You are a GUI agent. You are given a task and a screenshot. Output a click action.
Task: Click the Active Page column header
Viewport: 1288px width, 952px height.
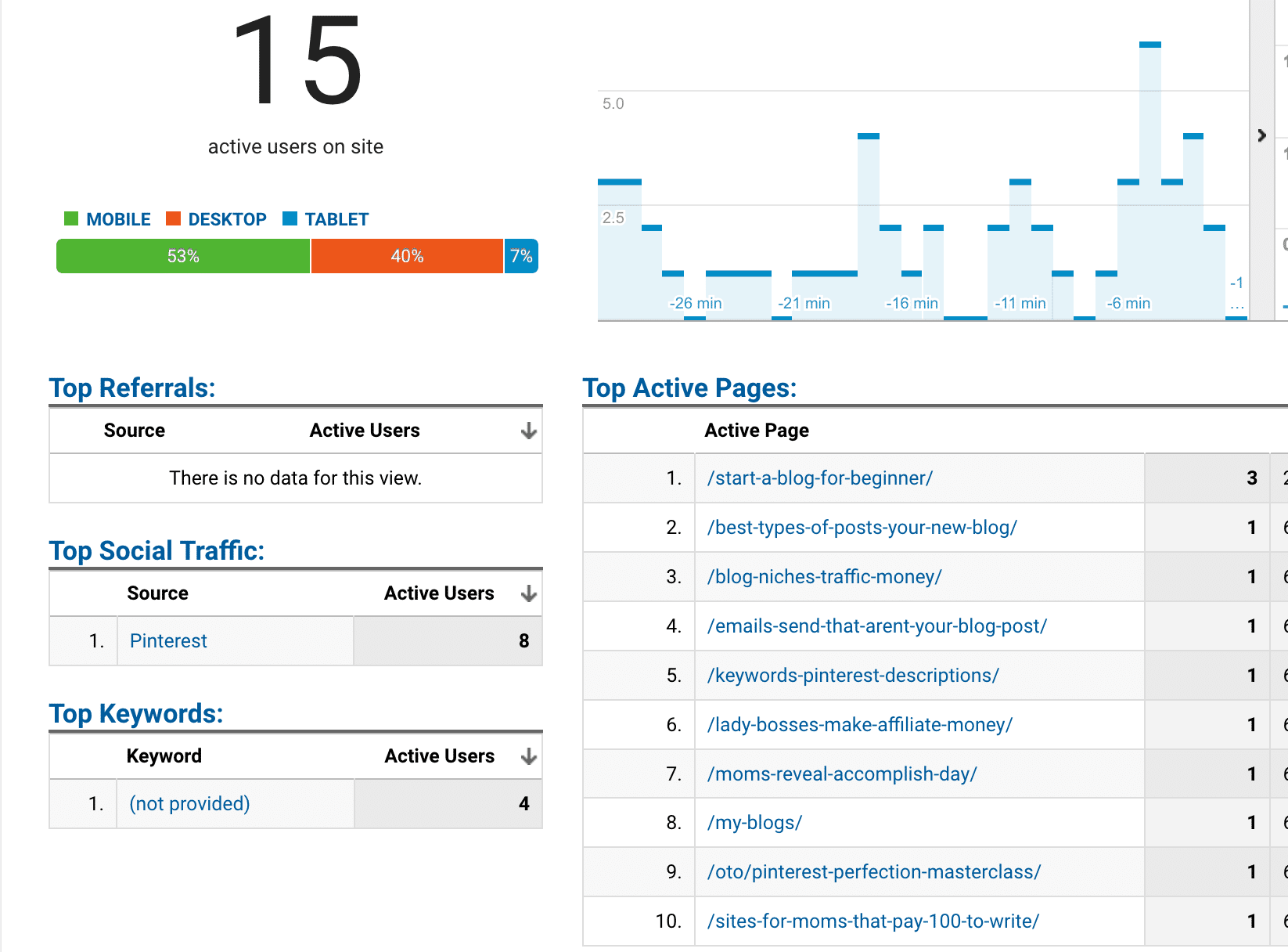[756, 430]
